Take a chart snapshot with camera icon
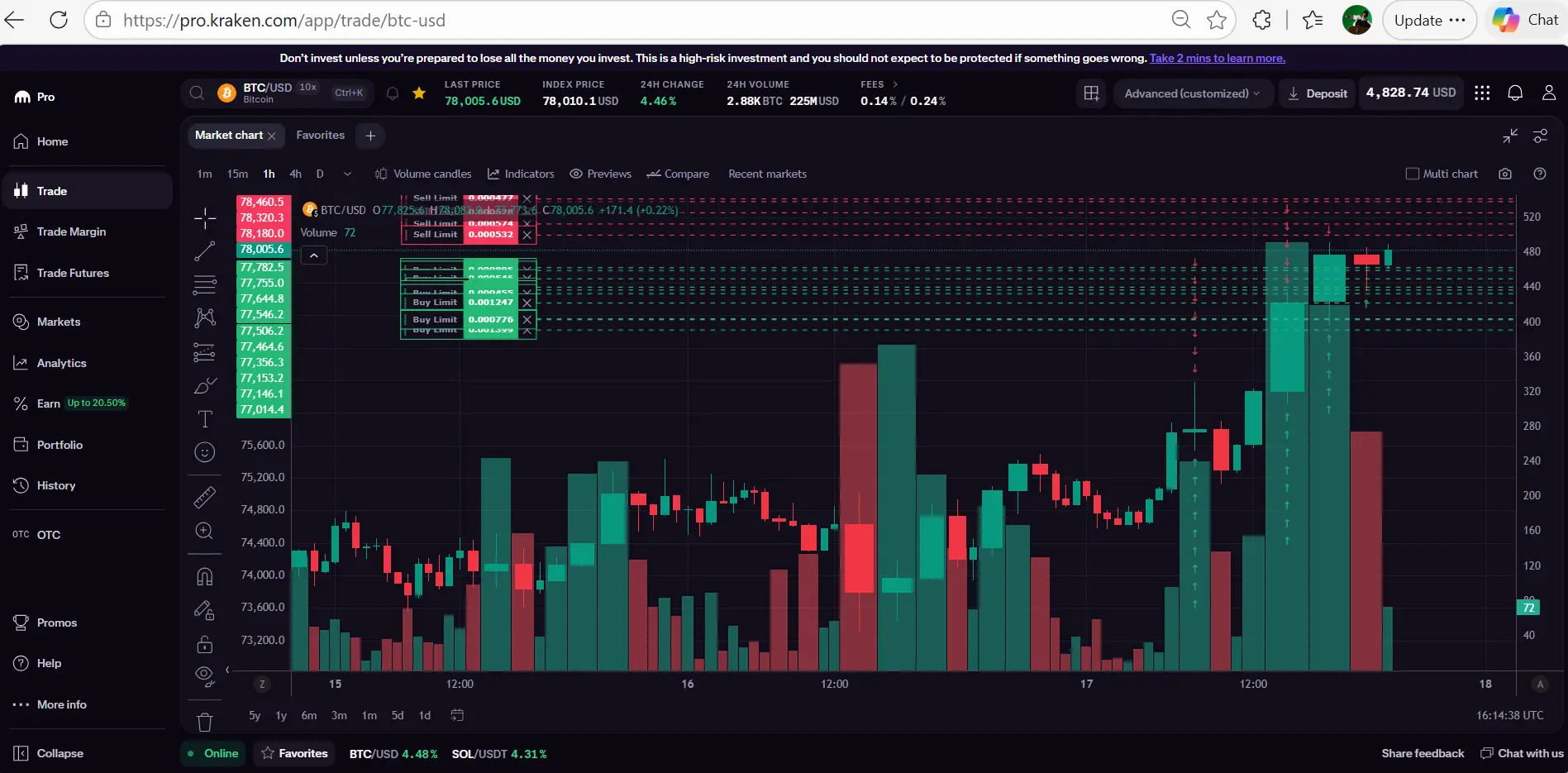This screenshot has width=1568, height=773. pos(1505,174)
